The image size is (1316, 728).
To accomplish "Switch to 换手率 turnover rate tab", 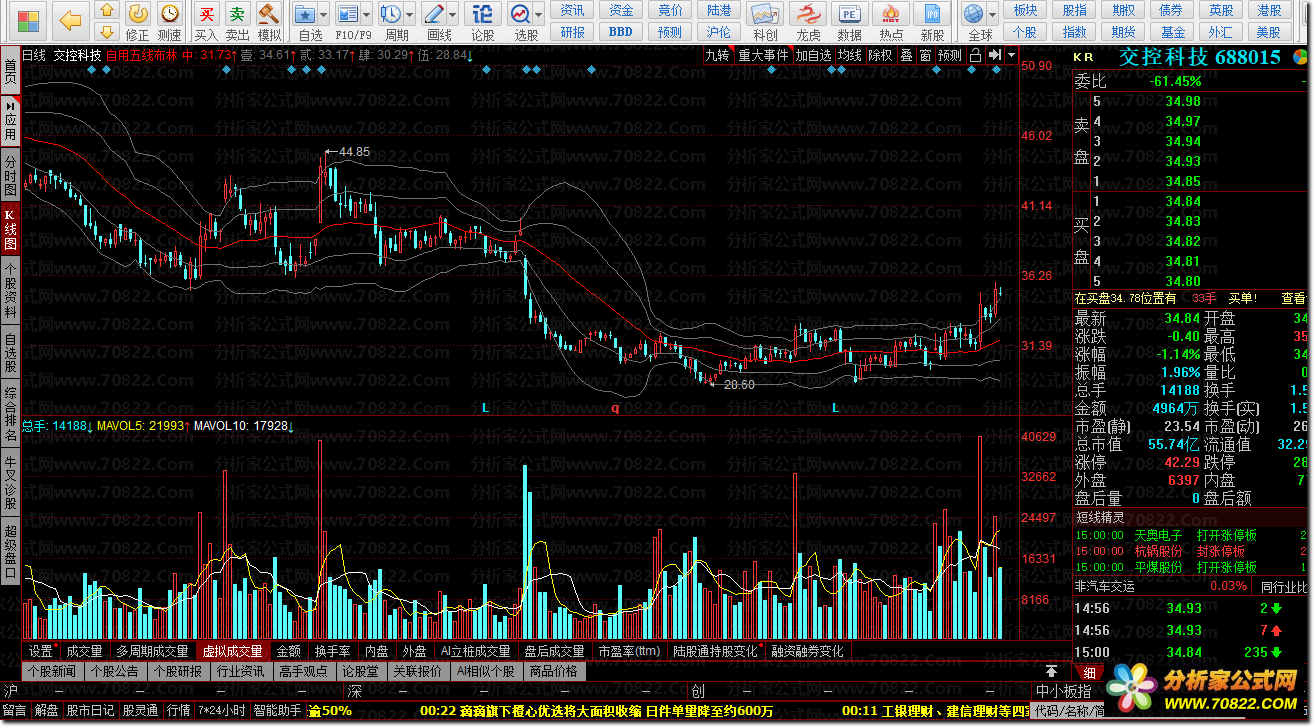I will tap(333, 651).
